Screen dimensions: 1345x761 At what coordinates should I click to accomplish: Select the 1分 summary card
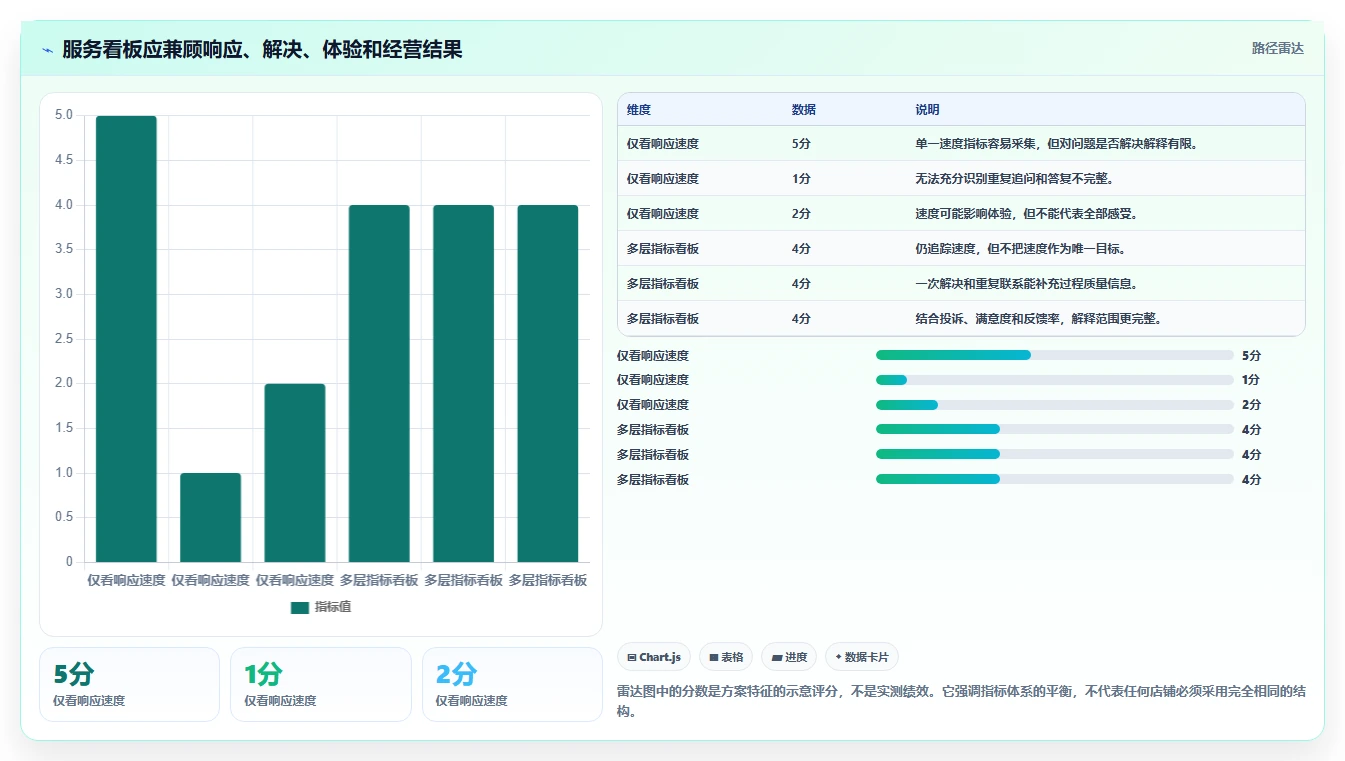pos(321,684)
